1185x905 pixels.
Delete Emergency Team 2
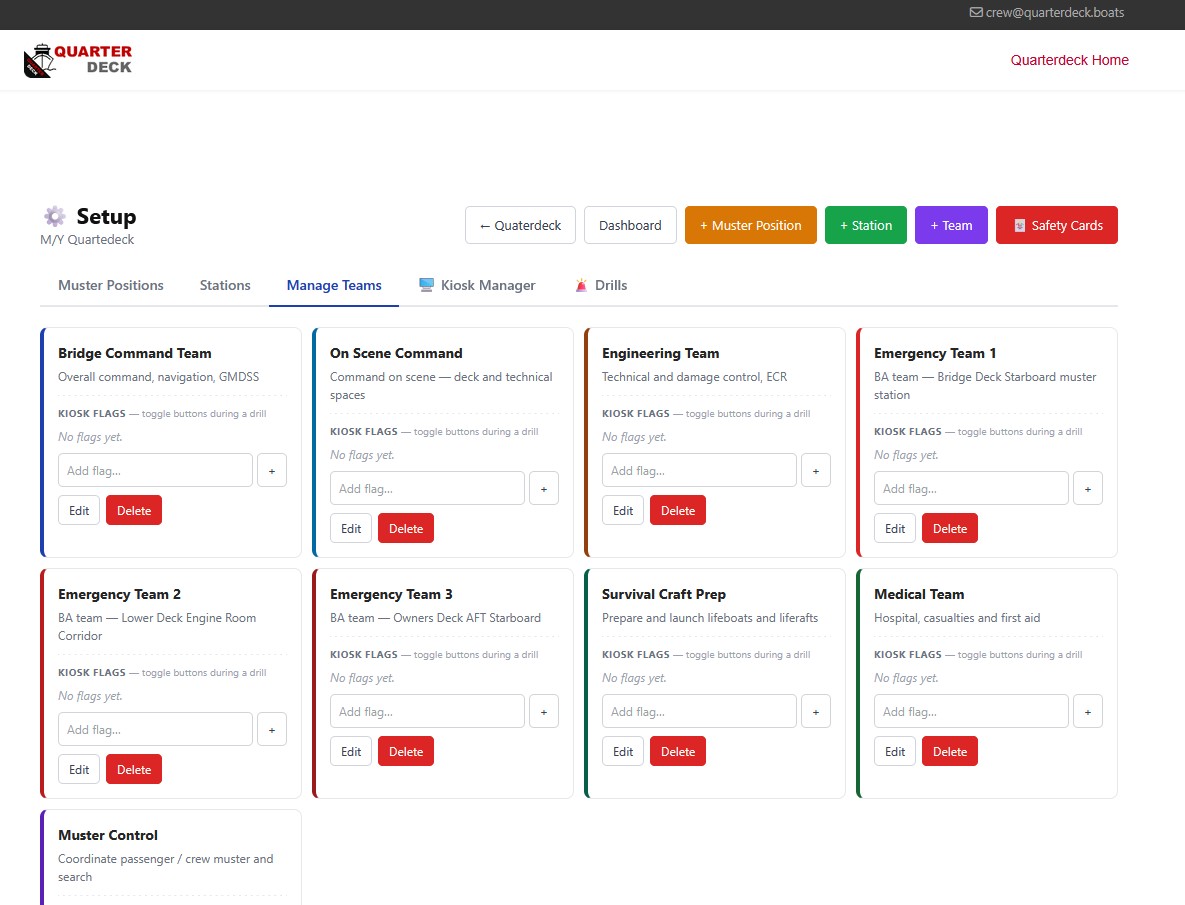[x=134, y=770]
